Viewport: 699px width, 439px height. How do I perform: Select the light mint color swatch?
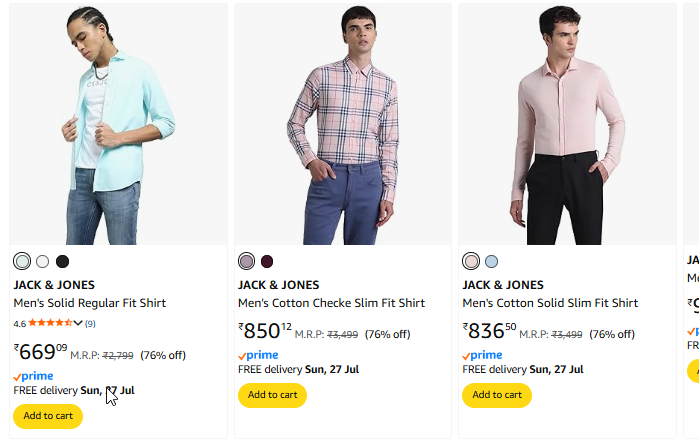click(x=22, y=261)
